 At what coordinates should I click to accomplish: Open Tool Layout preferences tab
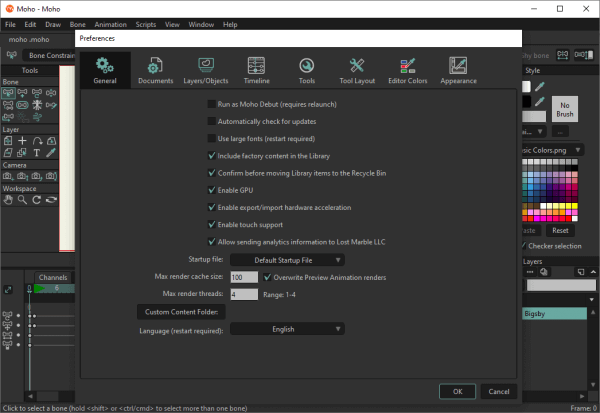point(357,70)
